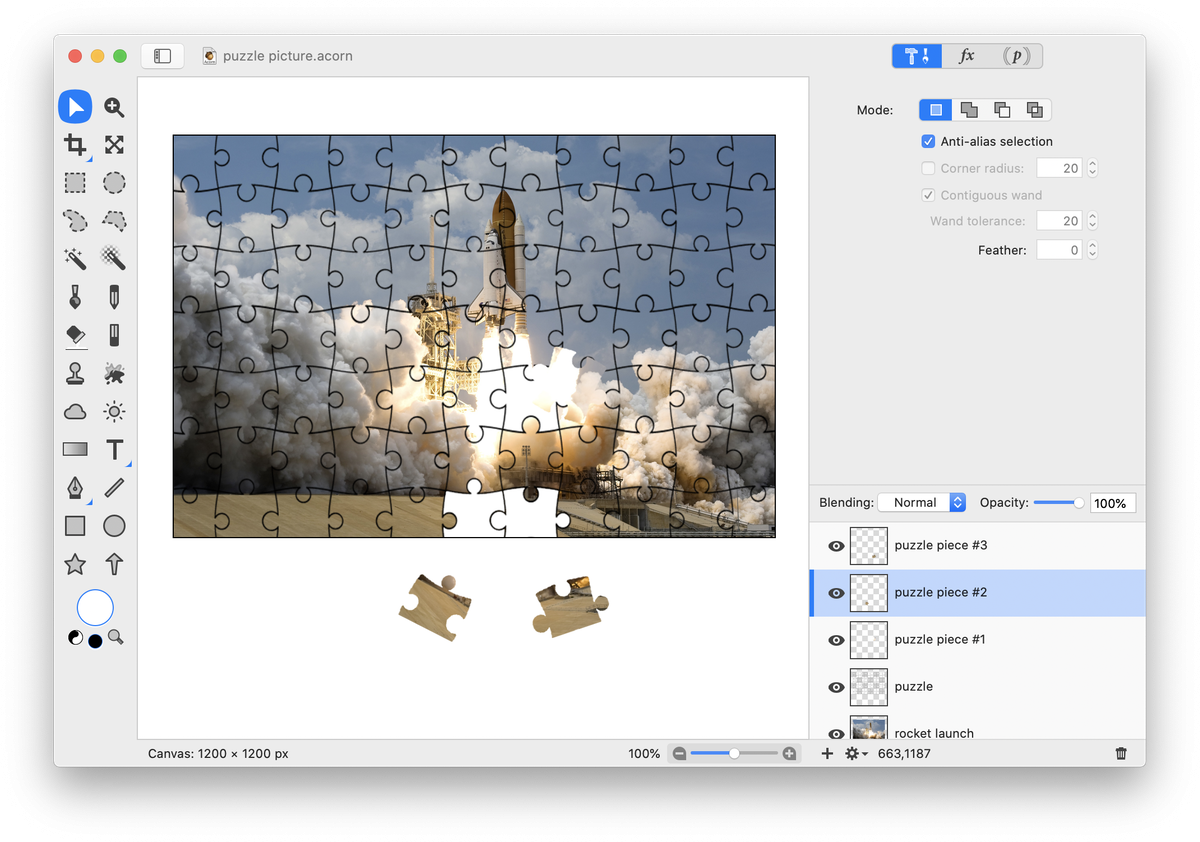Viewport: 1200px width, 842px height.
Task: Disable Anti-alias selection checkbox
Action: click(x=928, y=142)
